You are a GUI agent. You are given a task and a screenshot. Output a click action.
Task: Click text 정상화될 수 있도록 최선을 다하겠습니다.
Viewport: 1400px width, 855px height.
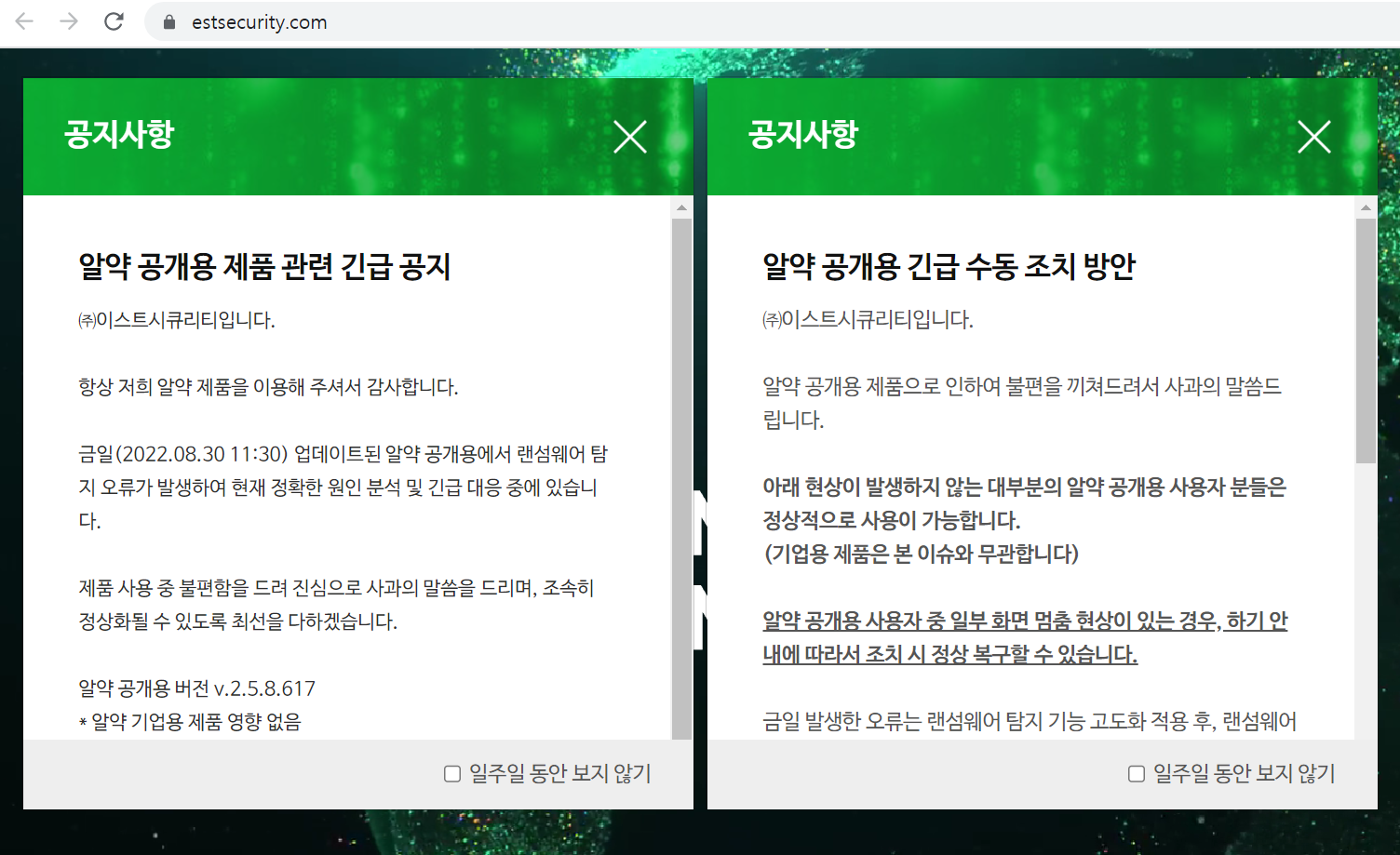pos(237,621)
